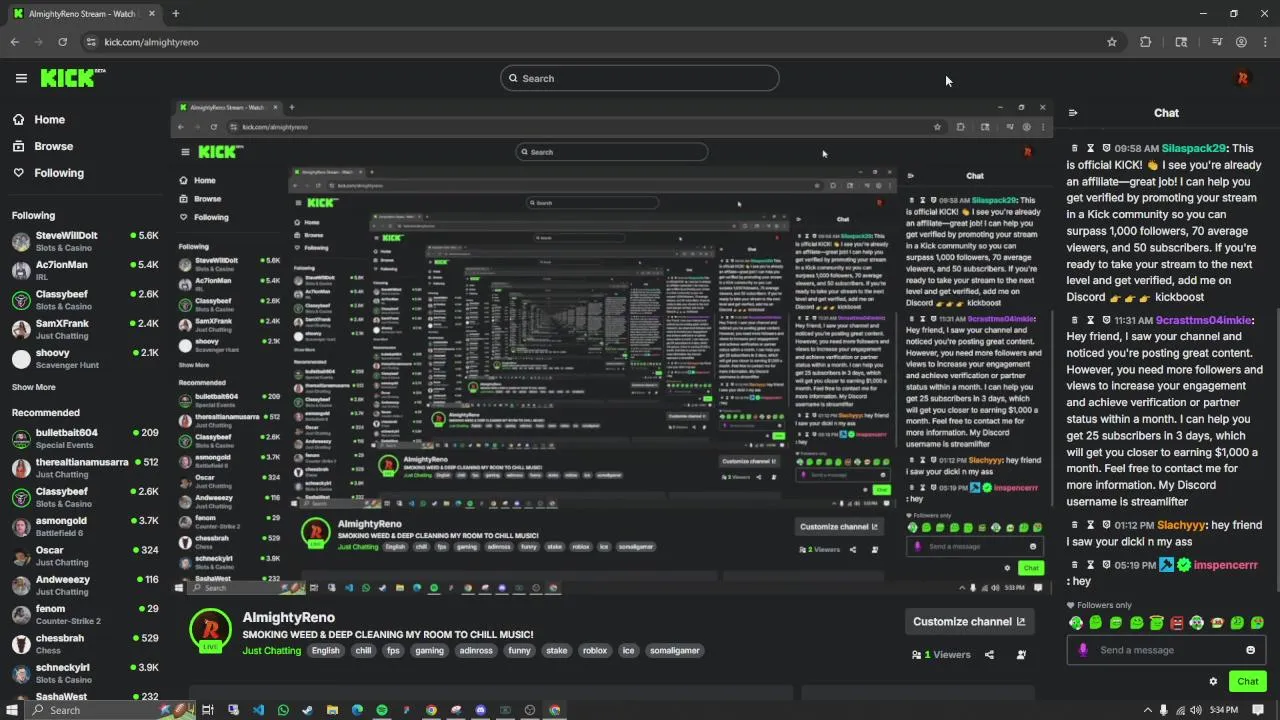This screenshot has width=1280, height=720.
Task: Open the chat settings gear
Action: pyautogui.click(x=1213, y=681)
